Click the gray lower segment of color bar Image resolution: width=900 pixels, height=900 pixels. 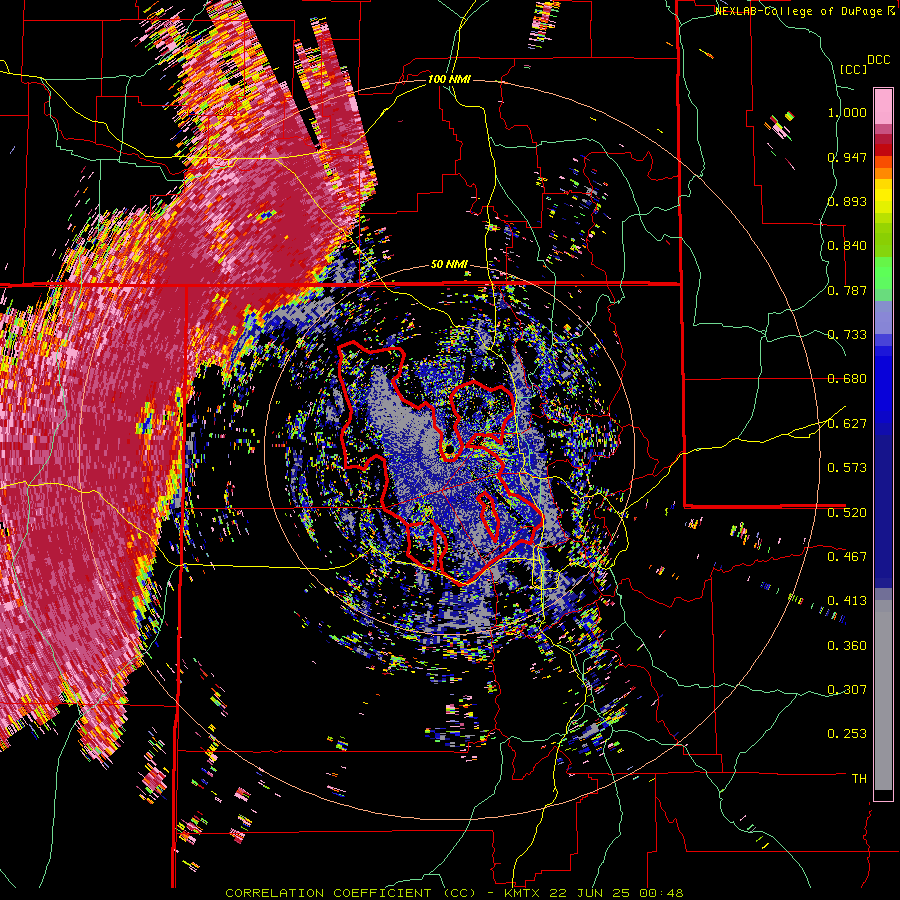883,695
